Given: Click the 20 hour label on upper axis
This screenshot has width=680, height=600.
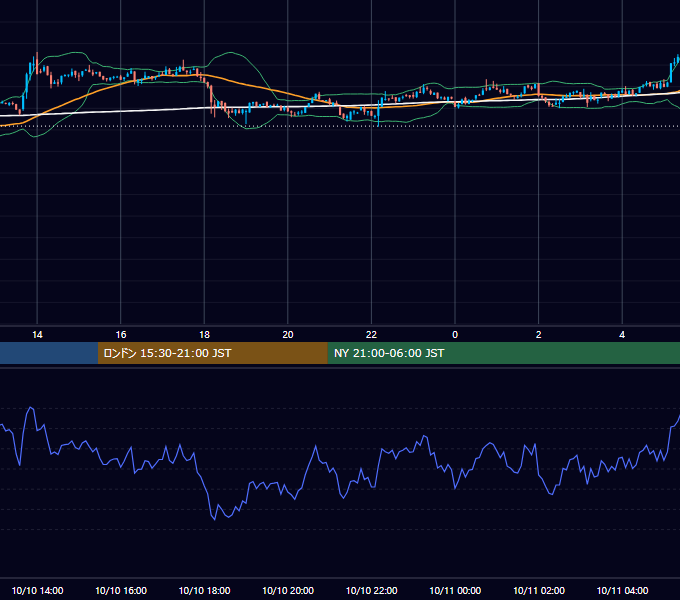Looking at the screenshot, I should pos(288,335).
